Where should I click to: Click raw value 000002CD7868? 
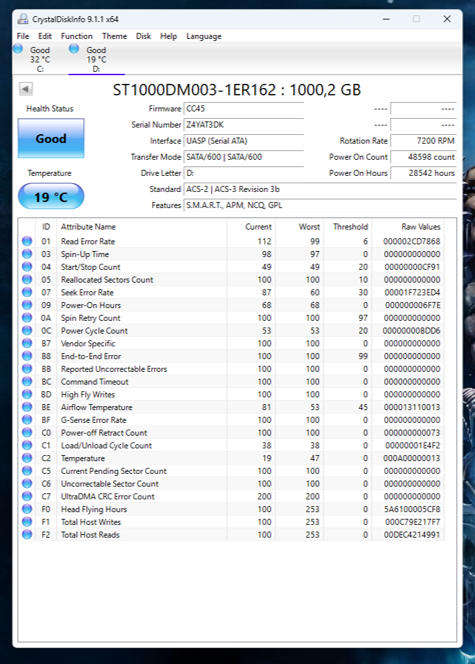411,241
